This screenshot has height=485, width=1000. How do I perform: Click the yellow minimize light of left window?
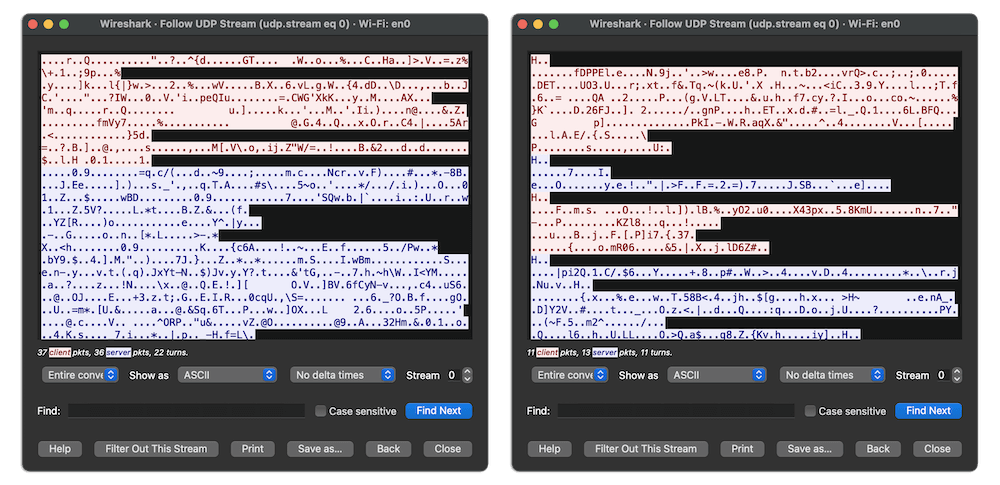click(x=48, y=24)
